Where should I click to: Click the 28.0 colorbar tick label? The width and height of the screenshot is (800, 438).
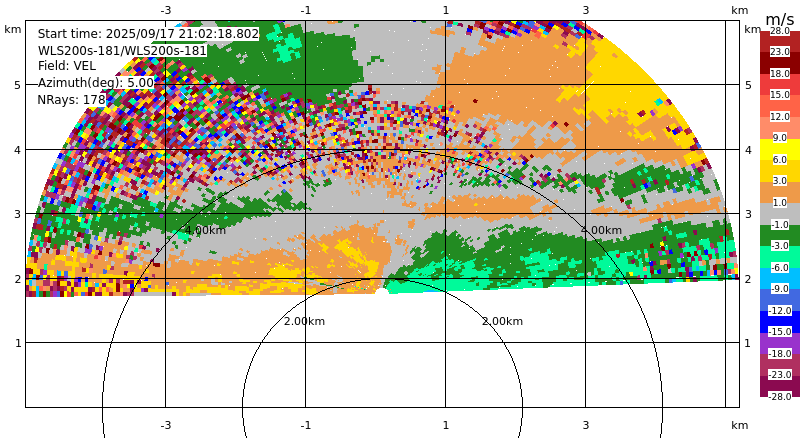(780, 31)
